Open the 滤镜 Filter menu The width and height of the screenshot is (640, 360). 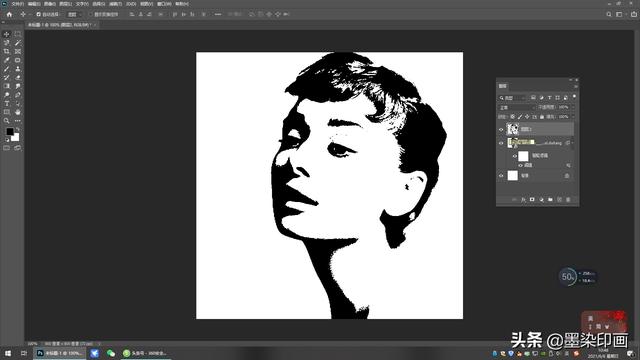(115, 4)
